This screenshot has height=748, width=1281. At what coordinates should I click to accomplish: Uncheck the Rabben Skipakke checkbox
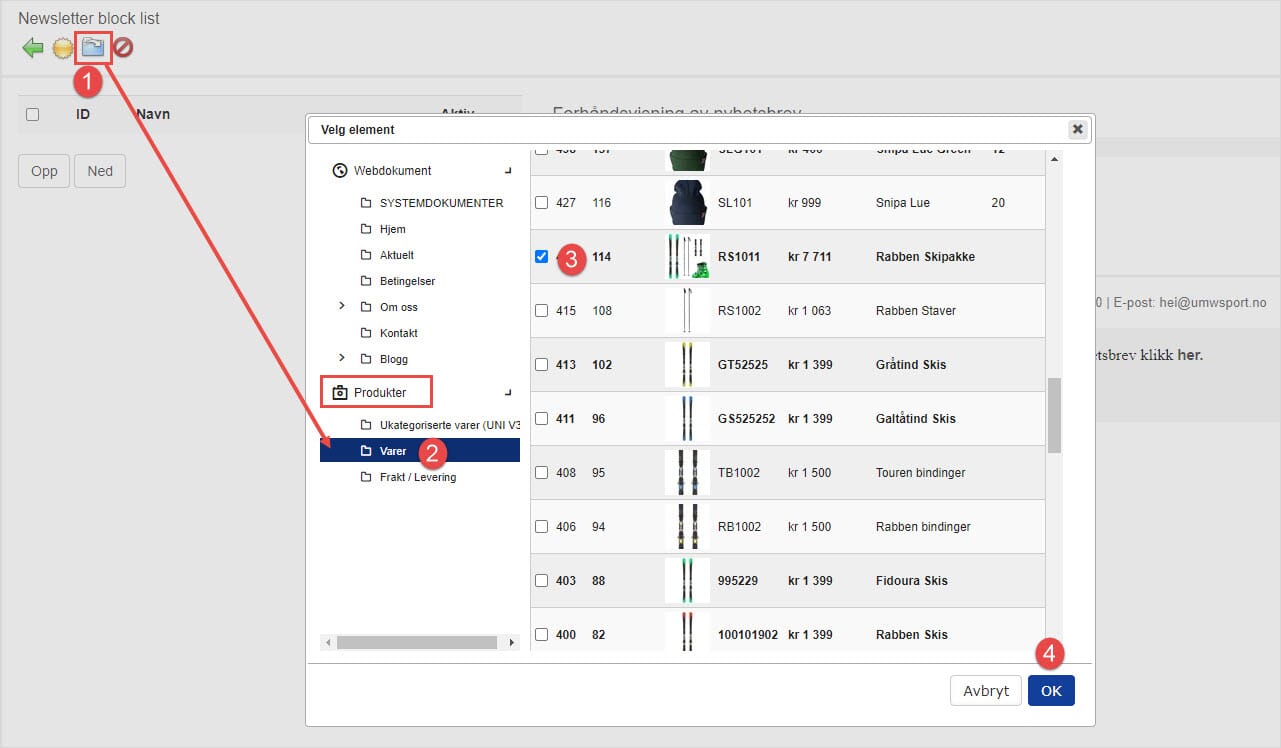[x=541, y=257]
